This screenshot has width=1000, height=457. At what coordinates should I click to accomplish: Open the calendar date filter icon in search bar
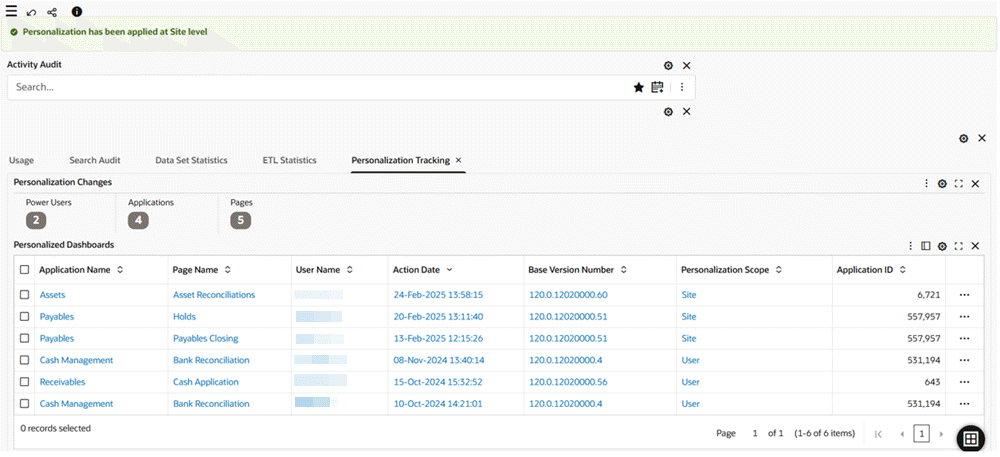[x=657, y=87]
